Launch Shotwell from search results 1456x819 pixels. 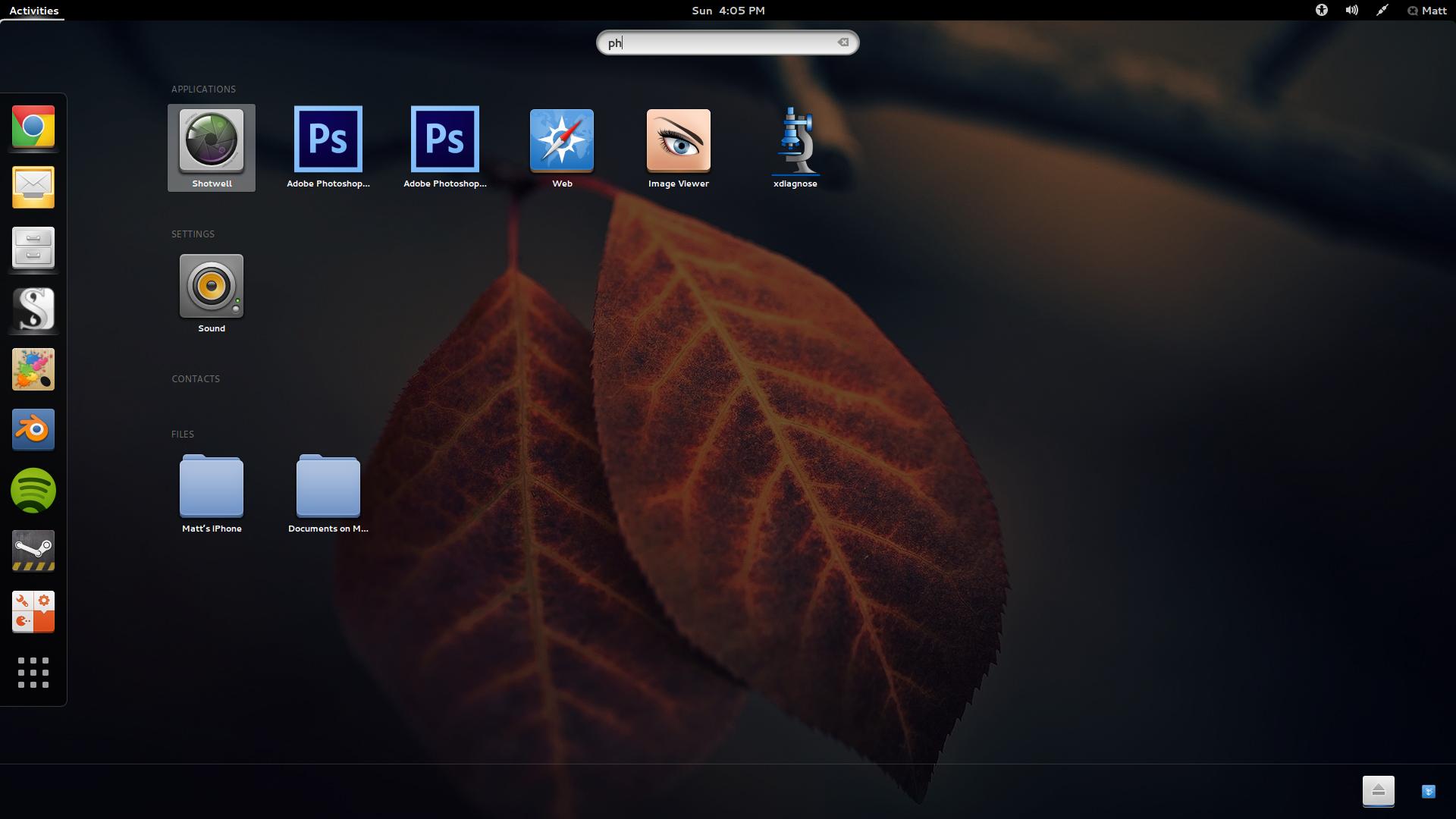coord(212,147)
